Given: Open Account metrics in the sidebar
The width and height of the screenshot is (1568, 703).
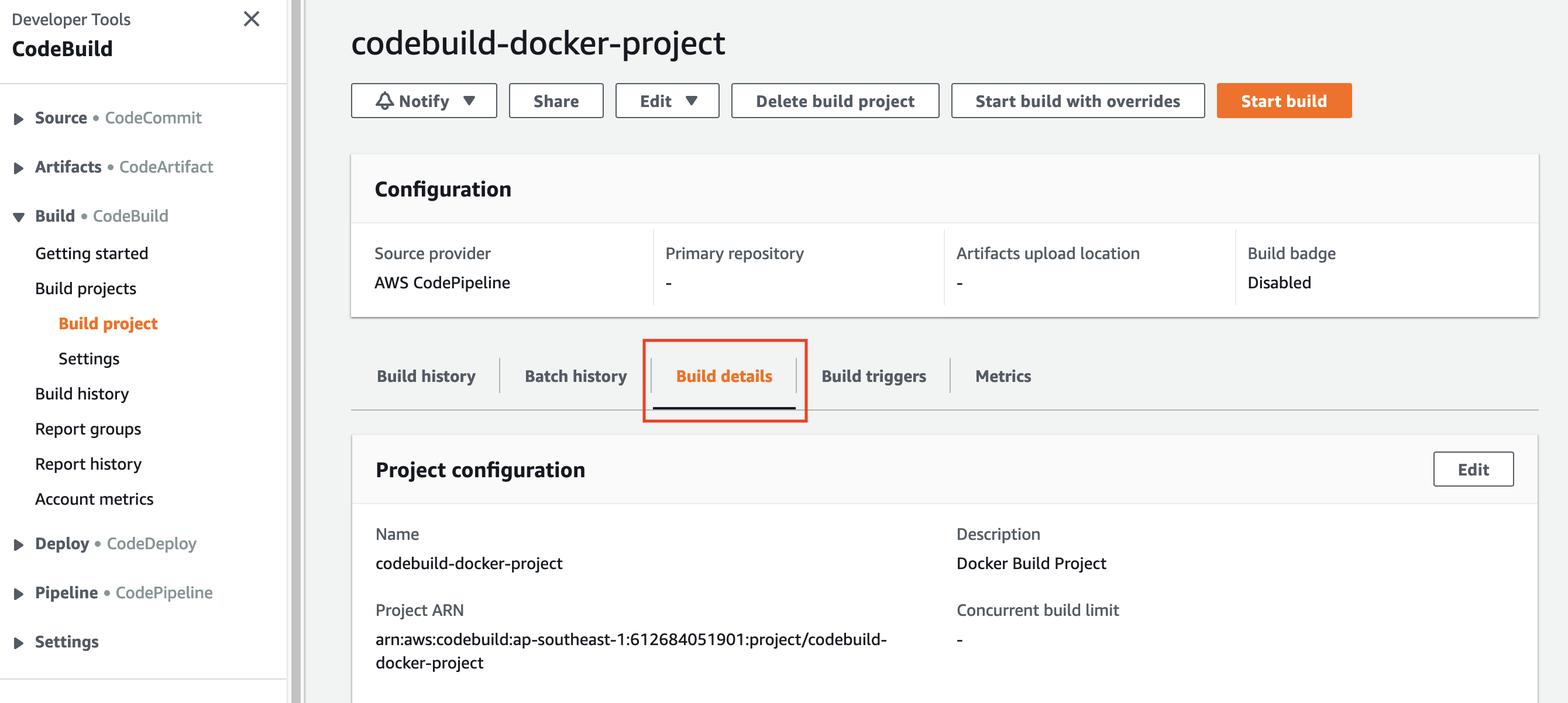Looking at the screenshot, I should coord(94,498).
